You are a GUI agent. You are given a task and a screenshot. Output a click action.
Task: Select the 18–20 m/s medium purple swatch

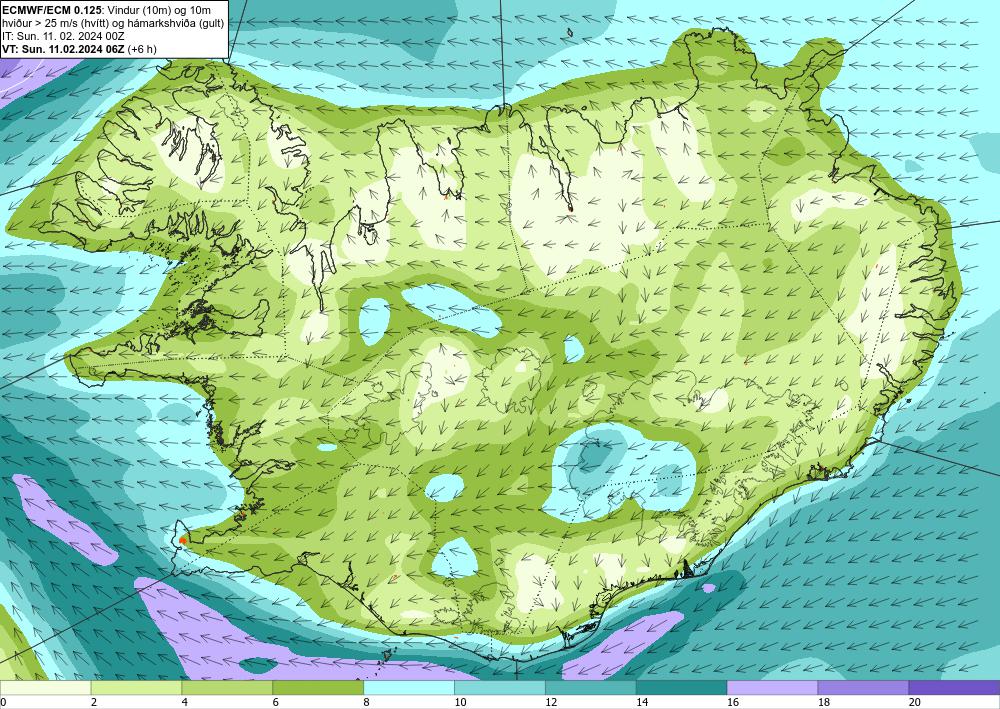pyautogui.click(x=864, y=687)
